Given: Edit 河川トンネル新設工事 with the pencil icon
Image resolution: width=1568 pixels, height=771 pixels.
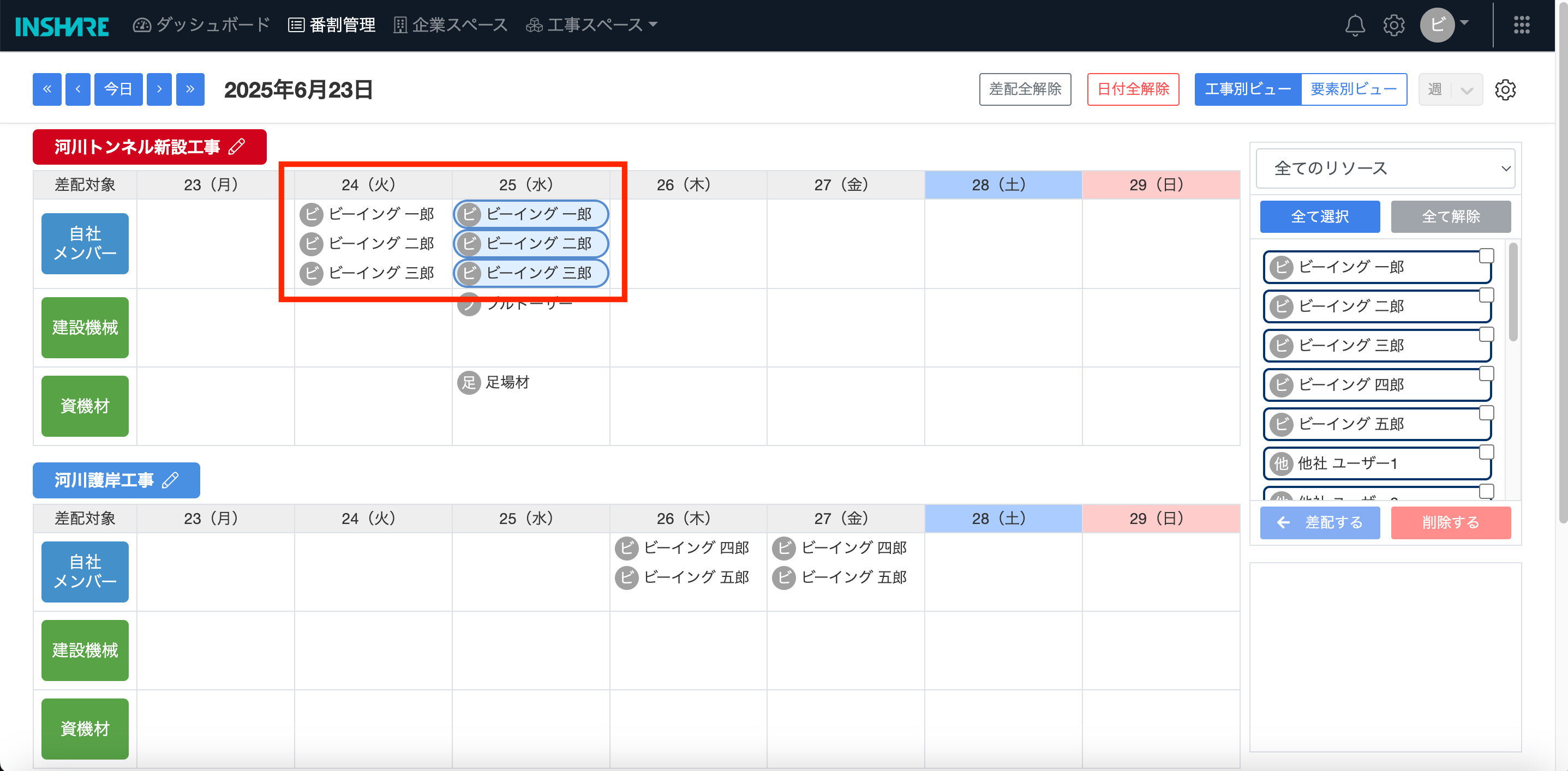Looking at the screenshot, I should coord(237,147).
